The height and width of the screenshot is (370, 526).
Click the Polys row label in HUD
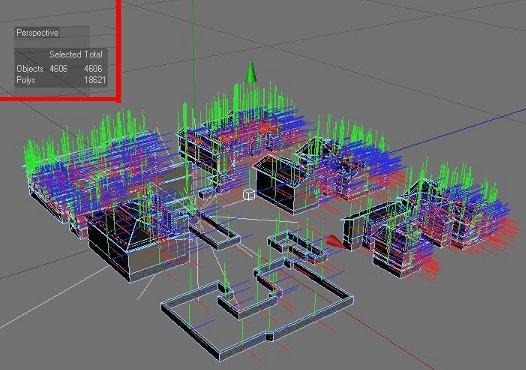(26, 80)
